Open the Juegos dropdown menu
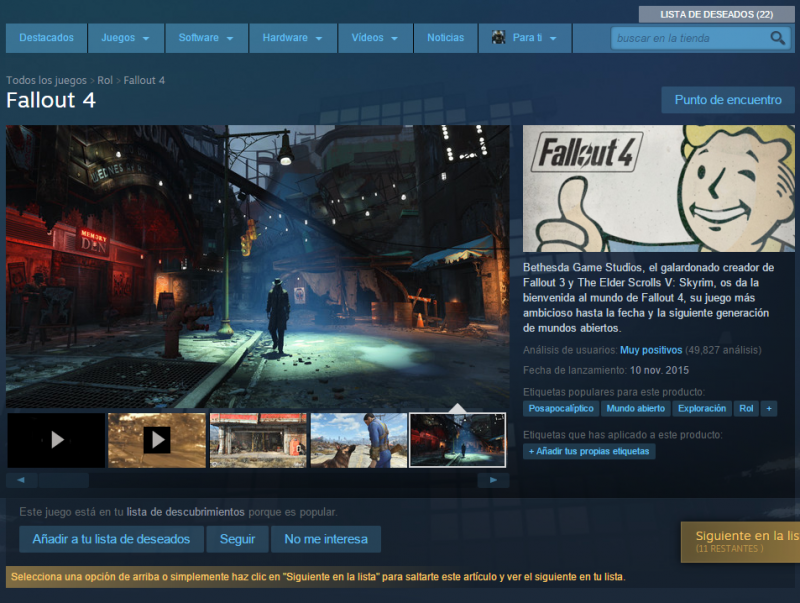The image size is (800, 603). tap(126, 38)
